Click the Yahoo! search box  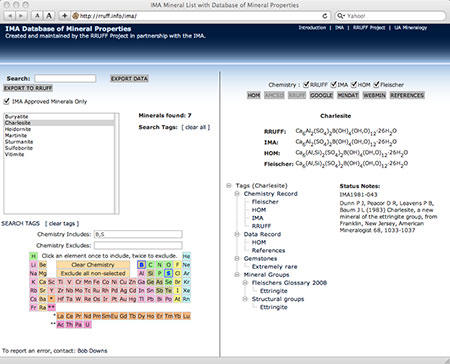click(x=390, y=16)
